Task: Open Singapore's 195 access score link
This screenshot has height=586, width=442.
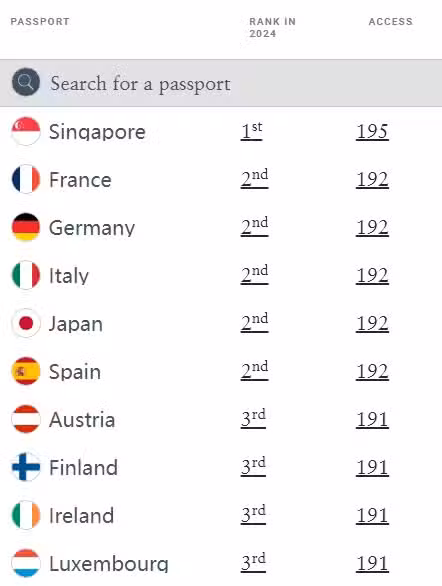Action: click(372, 132)
